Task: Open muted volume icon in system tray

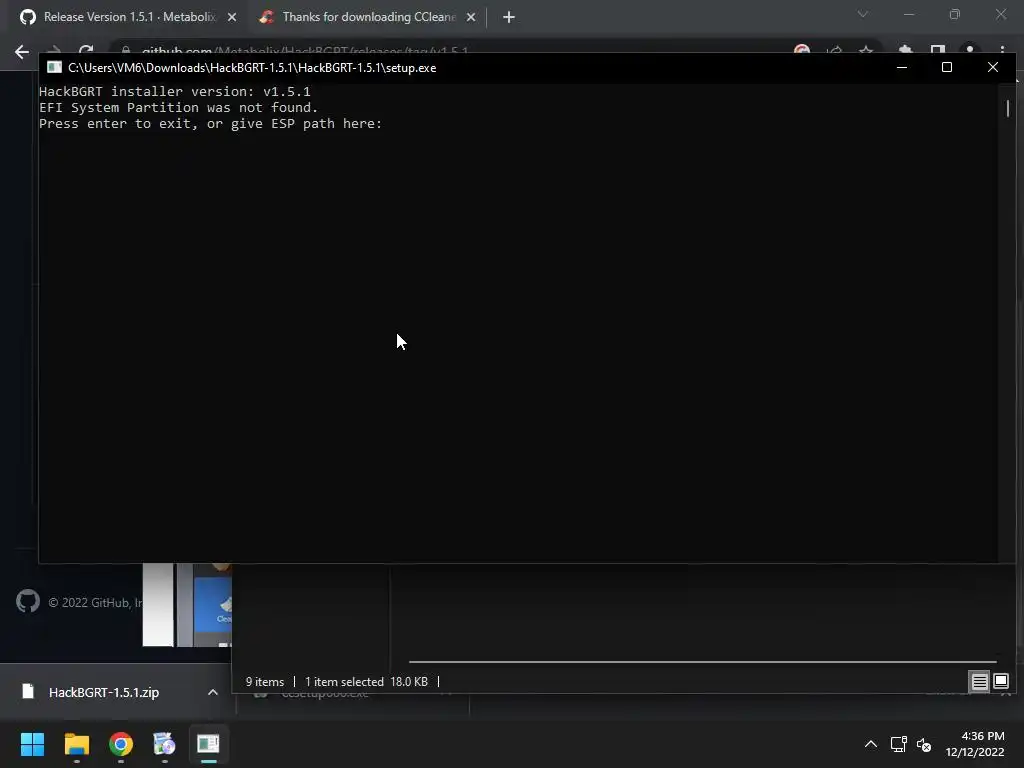Action: [x=923, y=744]
